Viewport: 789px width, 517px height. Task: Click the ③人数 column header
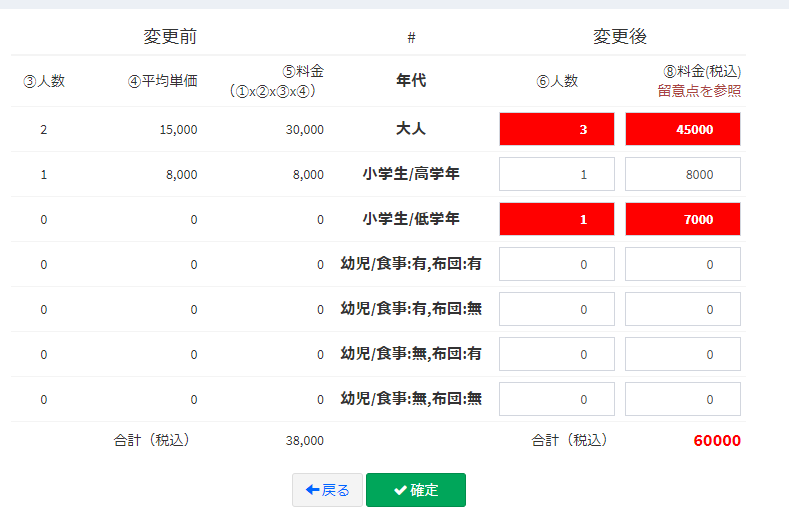pos(44,81)
